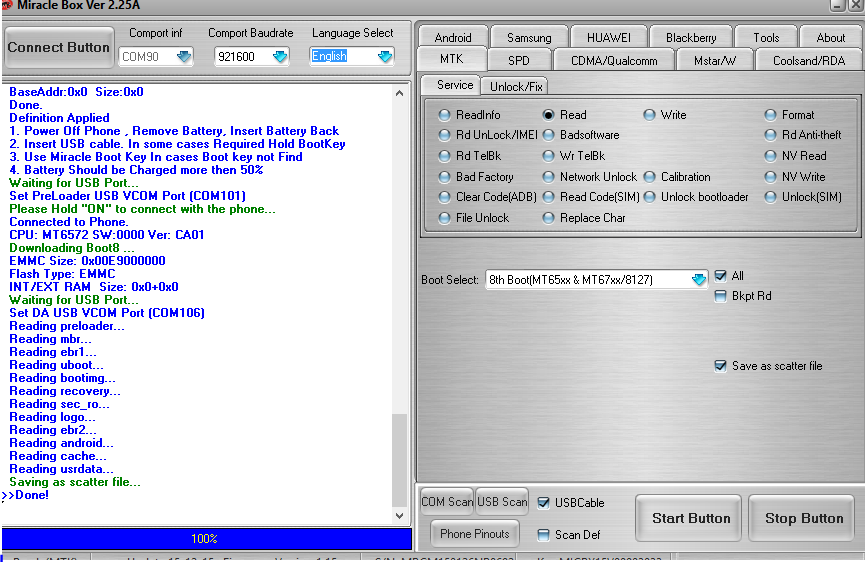This screenshot has height=562, width=865.
Task: Select the NV Write option
Action: [795, 176]
